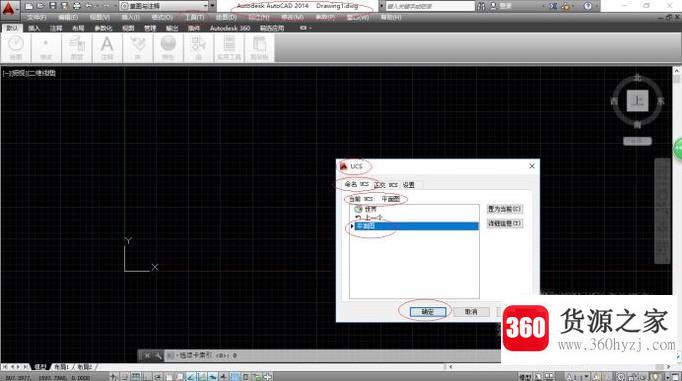
Task: Expand the 修改 ribbon panel icon
Action: 46,48
